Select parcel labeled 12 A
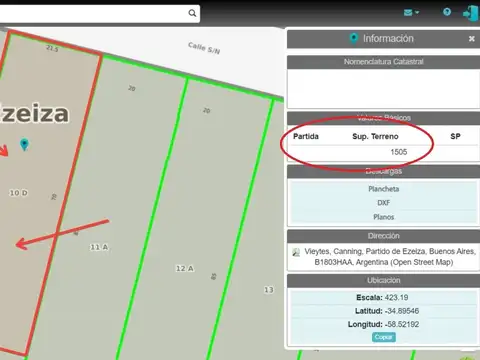Screen dimensions: 480x360 [185, 268]
